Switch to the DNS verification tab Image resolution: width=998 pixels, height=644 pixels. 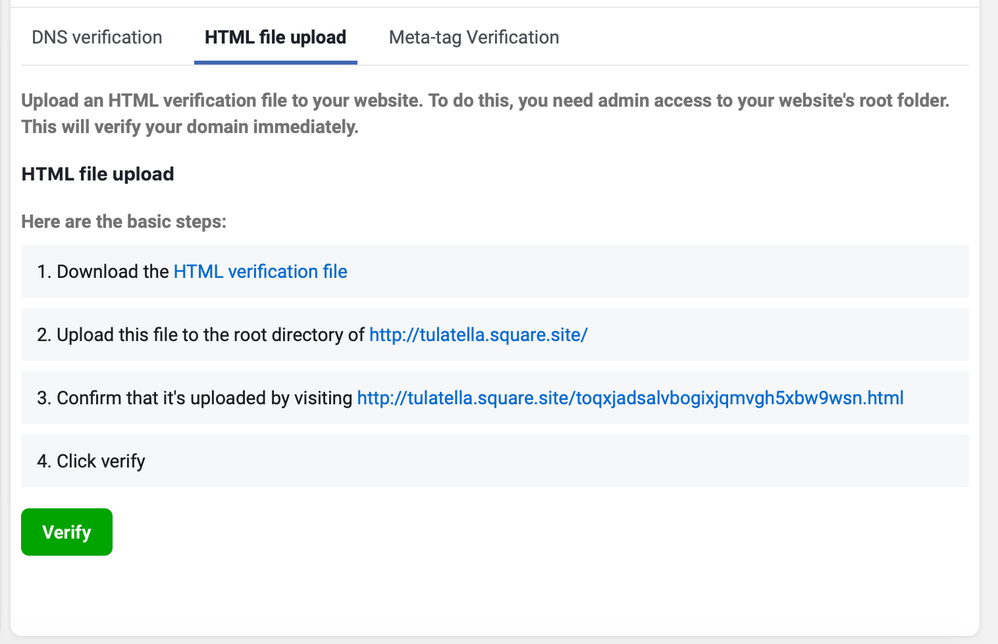coord(97,37)
